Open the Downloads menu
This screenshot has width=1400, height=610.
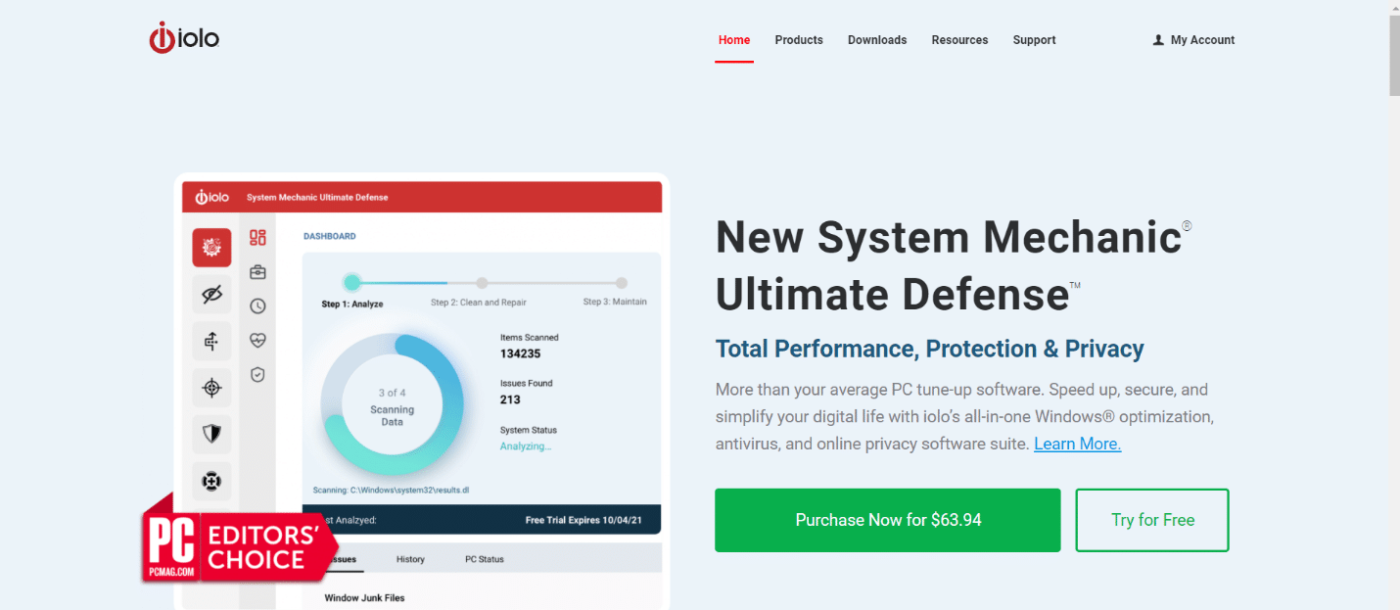877,40
